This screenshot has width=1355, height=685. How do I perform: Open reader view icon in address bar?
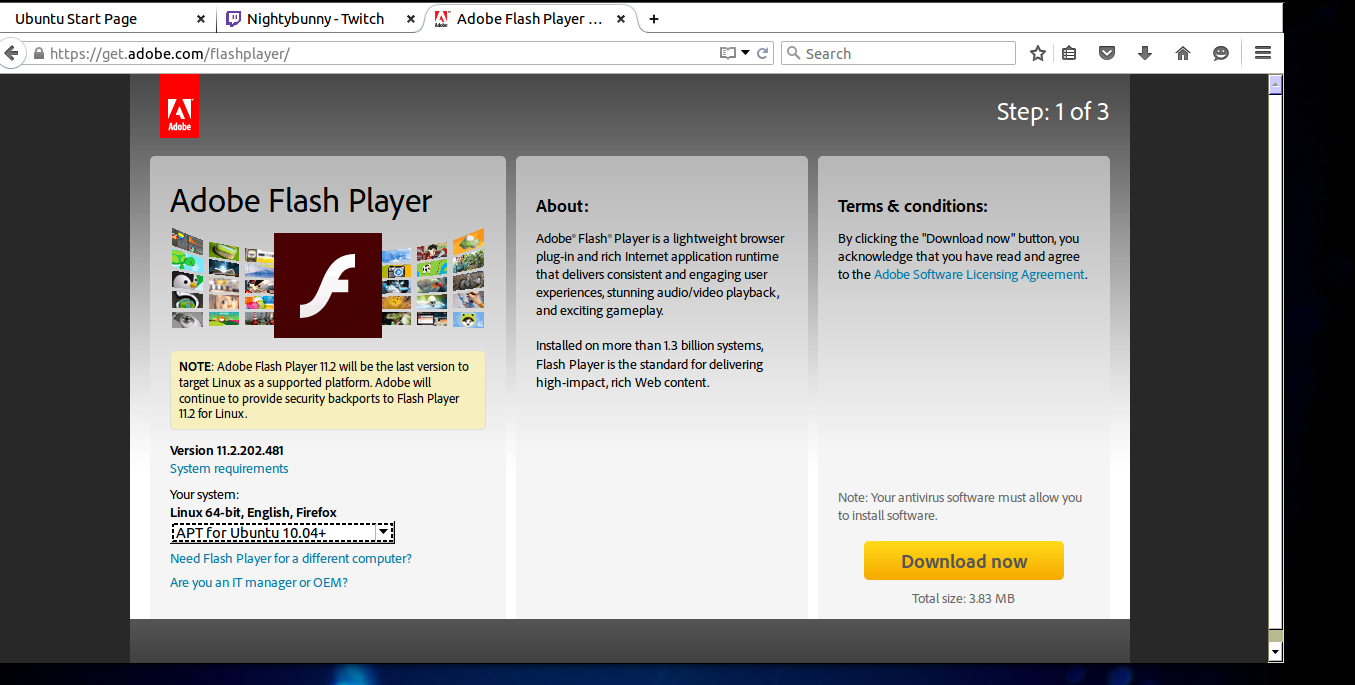tap(728, 53)
